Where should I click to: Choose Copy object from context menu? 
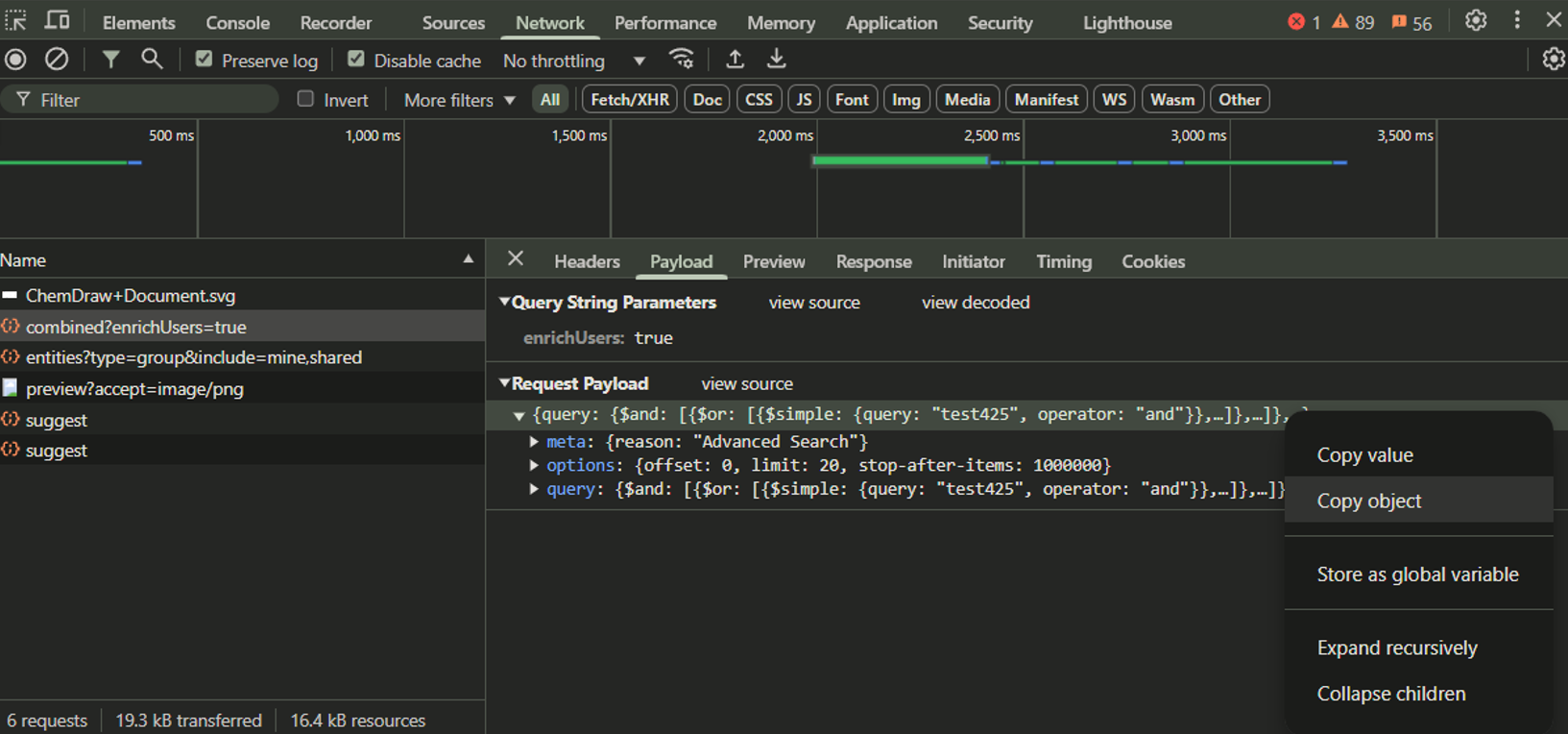[1368, 501]
